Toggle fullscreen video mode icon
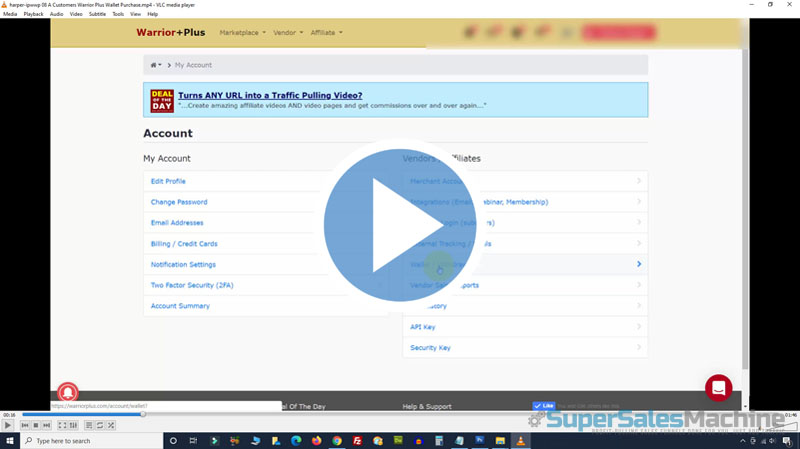 (x=62, y=425)
